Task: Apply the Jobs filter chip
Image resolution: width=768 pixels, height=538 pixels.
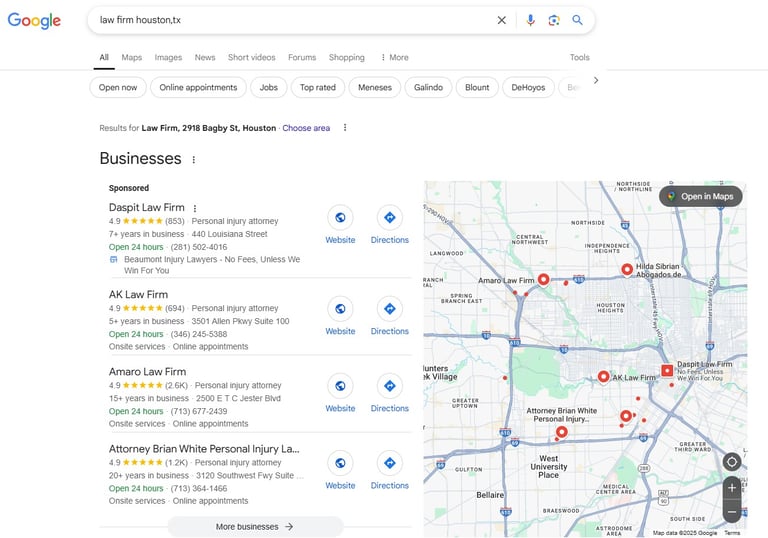Action: click(268, 87)
